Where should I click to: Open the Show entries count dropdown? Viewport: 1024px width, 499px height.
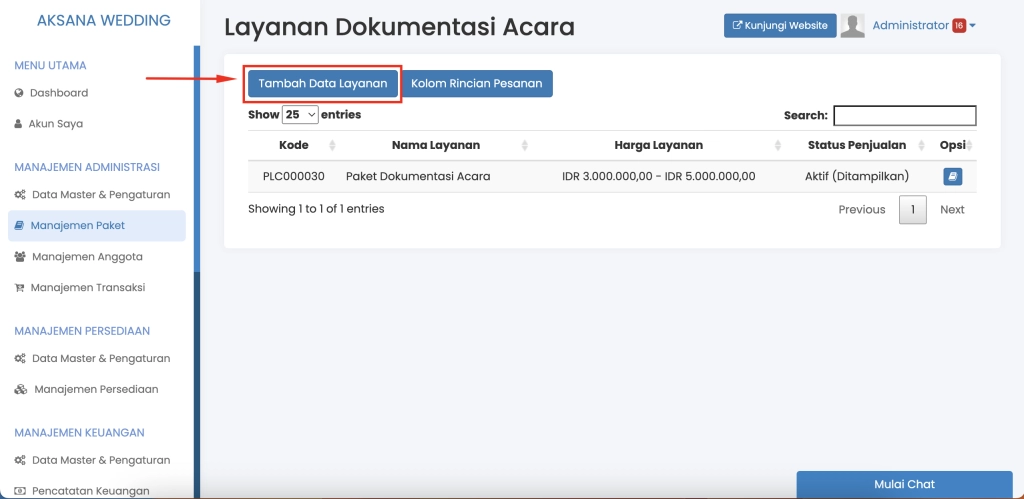[300, 114]
